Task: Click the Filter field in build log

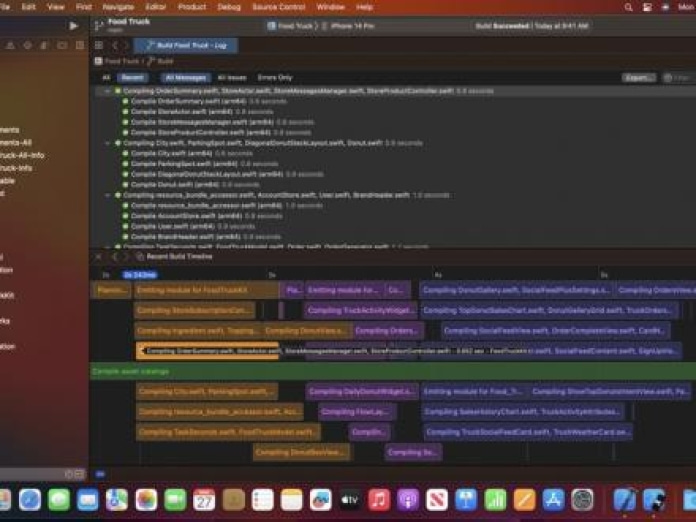Action: [679, 78]
